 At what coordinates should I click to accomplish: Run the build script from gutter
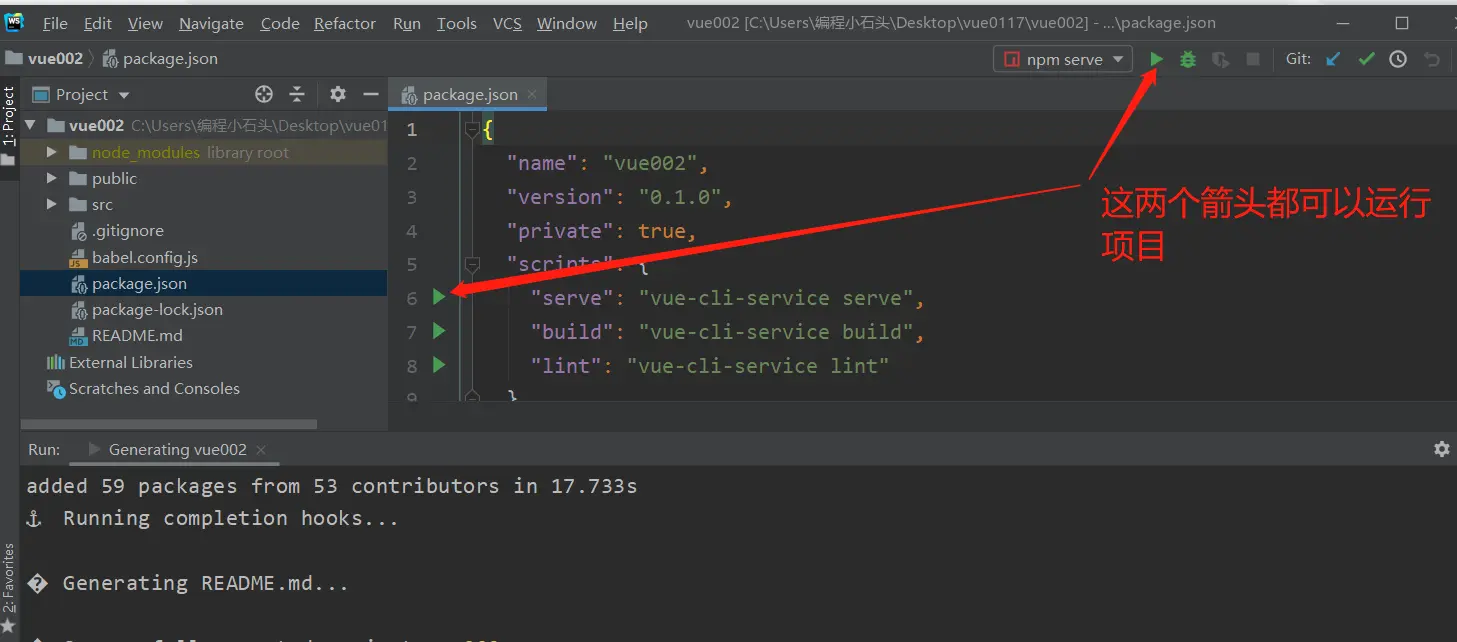click(x=439, y=330)
